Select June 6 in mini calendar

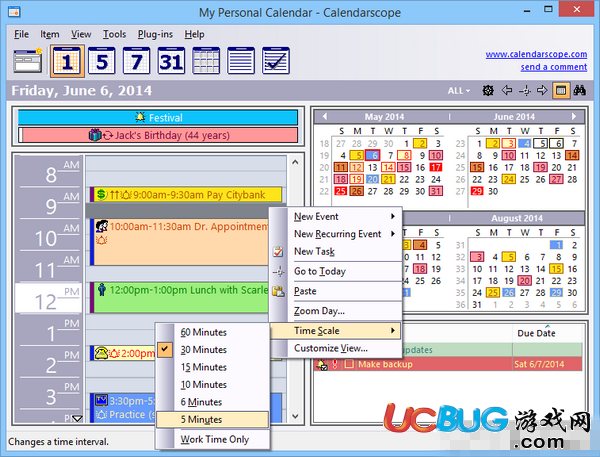coord(558,144)
